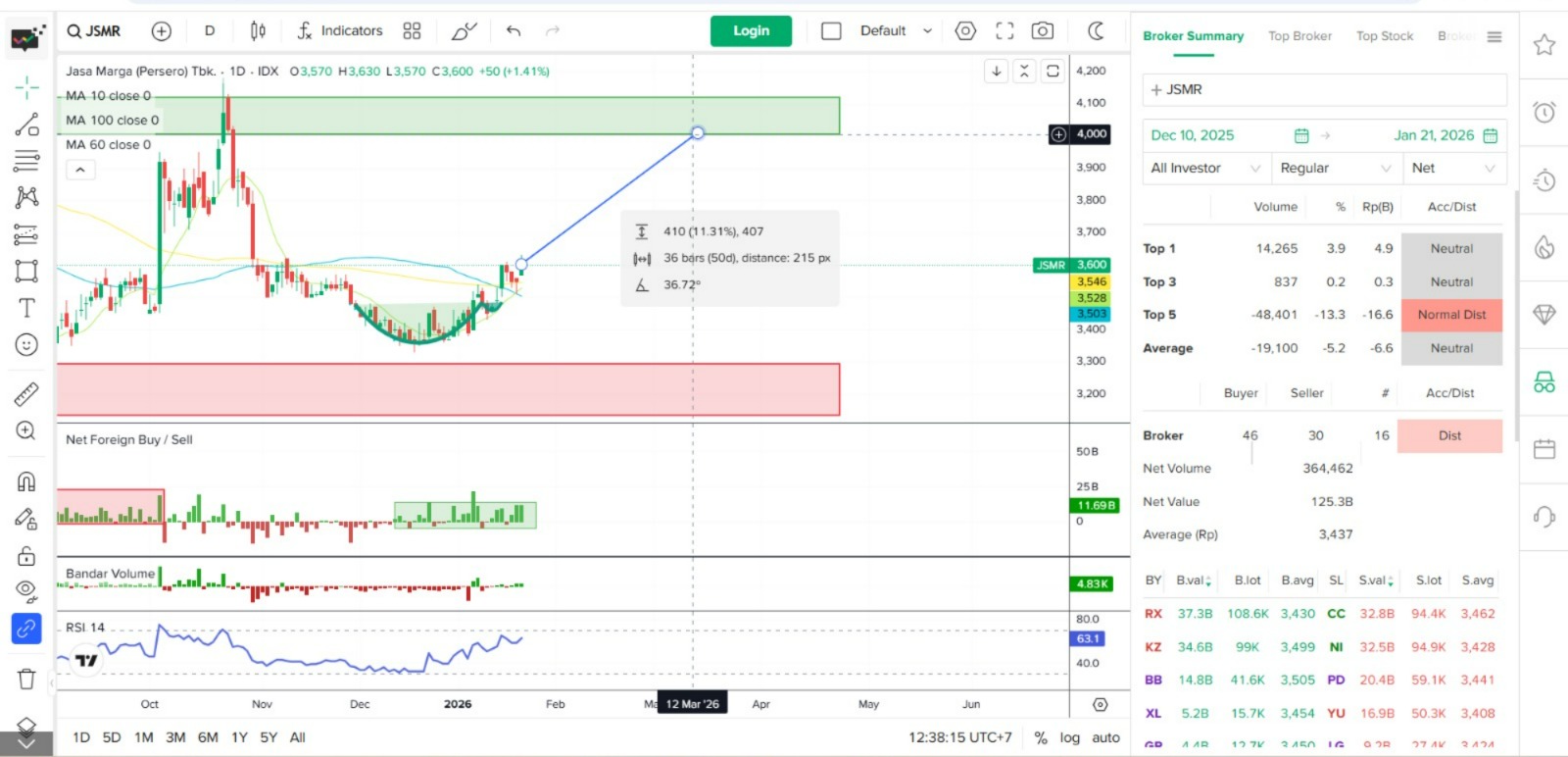The height and width of the screenshot is (757, 1568).
Task: Open the panel hamburger menu
Action: coord(1494,37)
